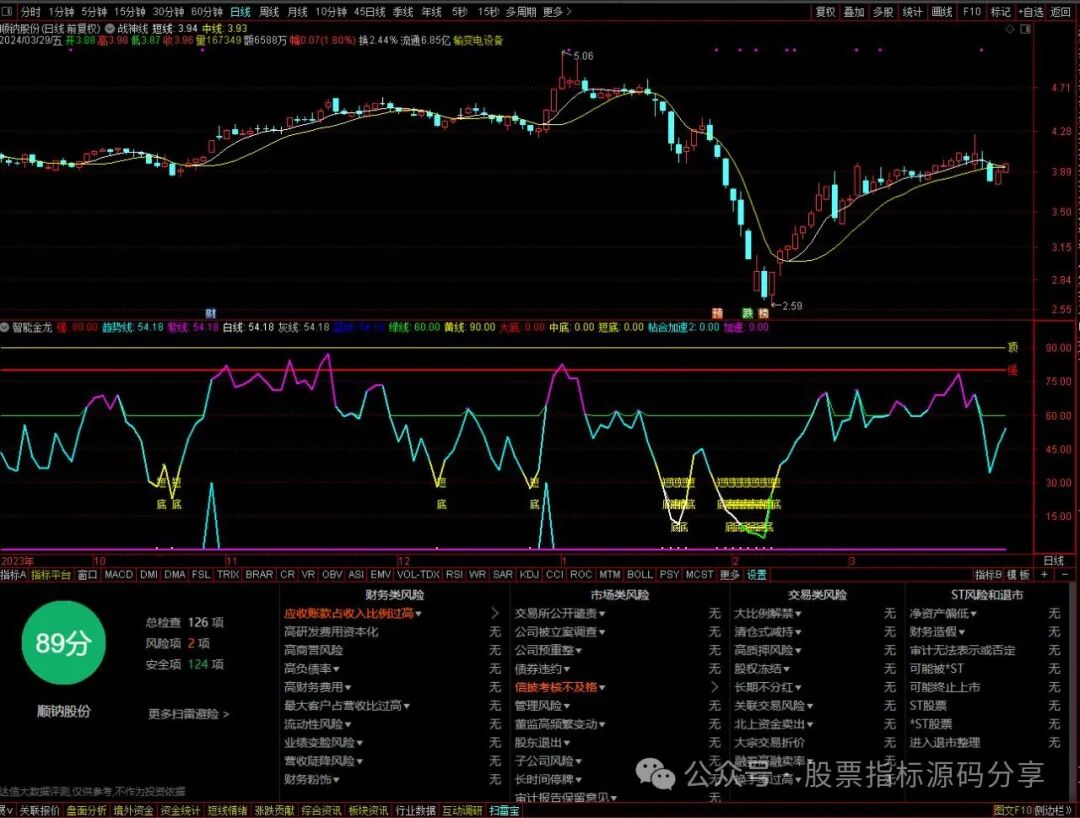
Task: Expand 更多 periods in top bar
Action: coord(557,12)
